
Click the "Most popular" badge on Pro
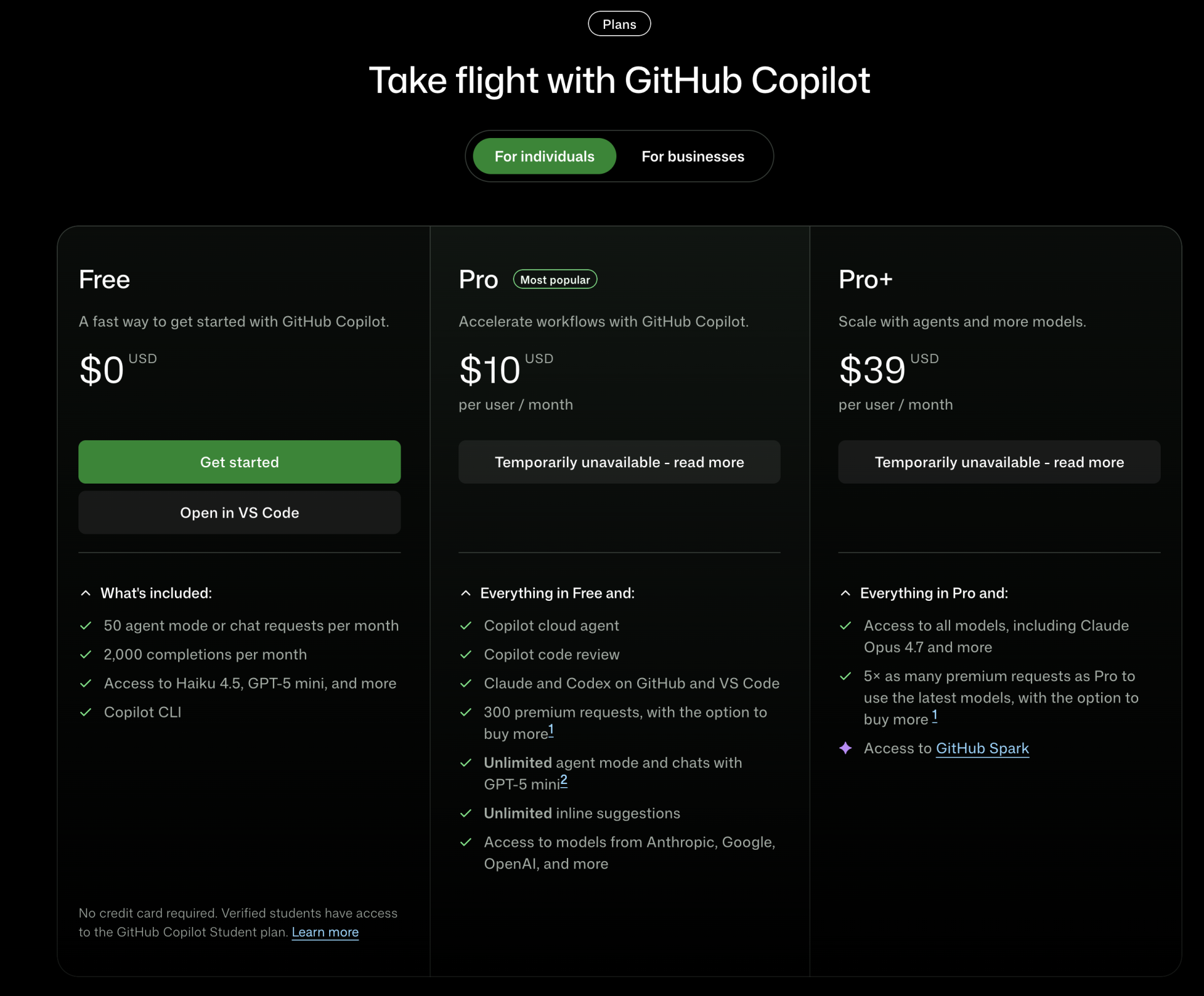pyautogui.click(x=555, y=279)
